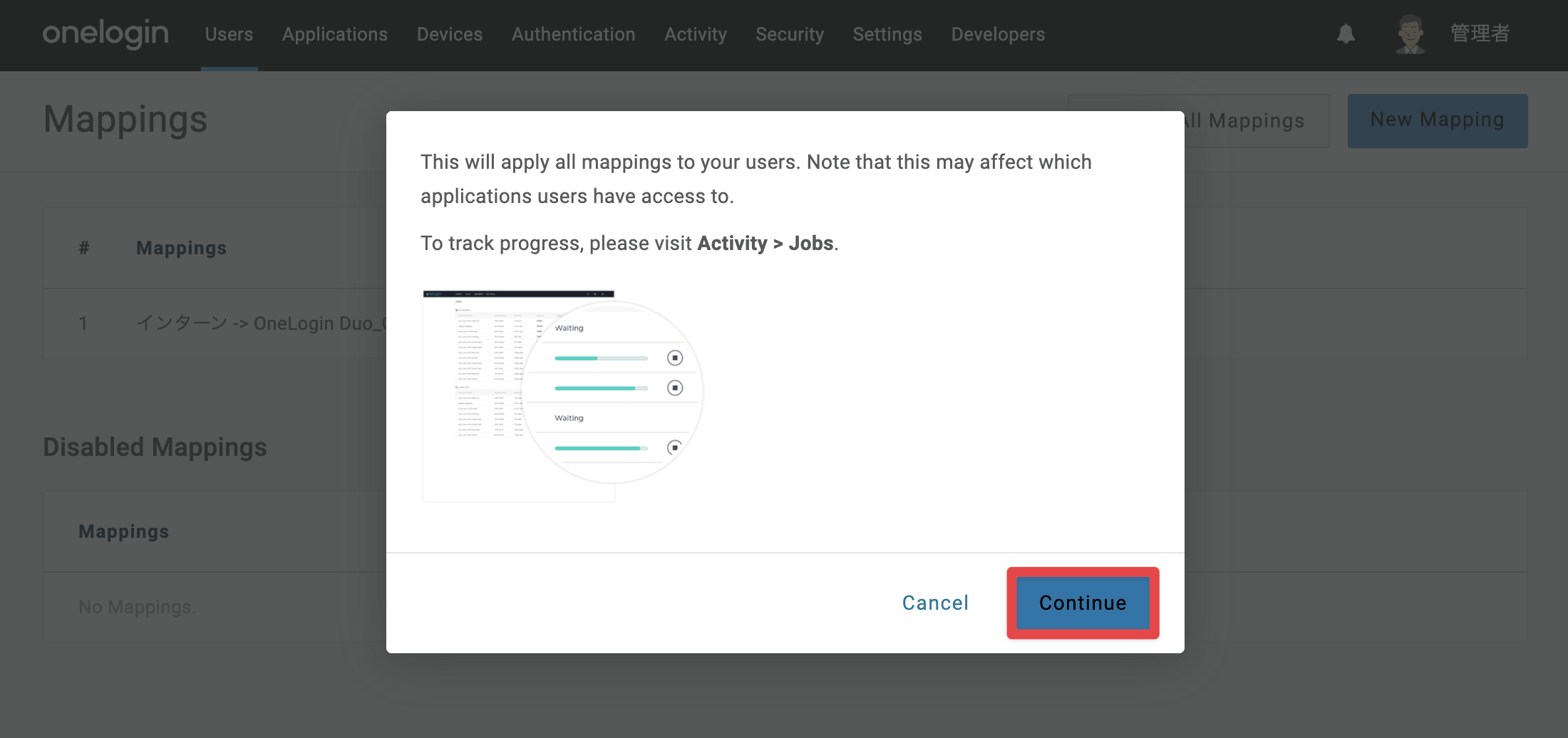
Task: Click the 管理者 account name
Action: tap(1480, 33)
